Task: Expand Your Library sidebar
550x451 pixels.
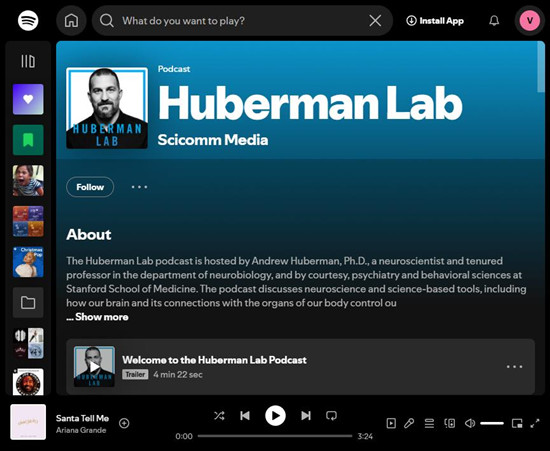Action: (x=28, y=61)
